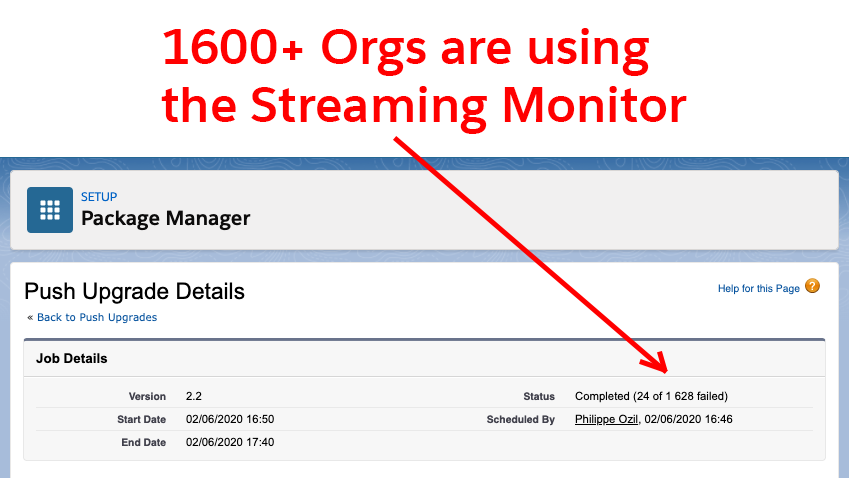The image size is (849, 478).
Task: Click the Status field label
Action: (x=539, y=396)
